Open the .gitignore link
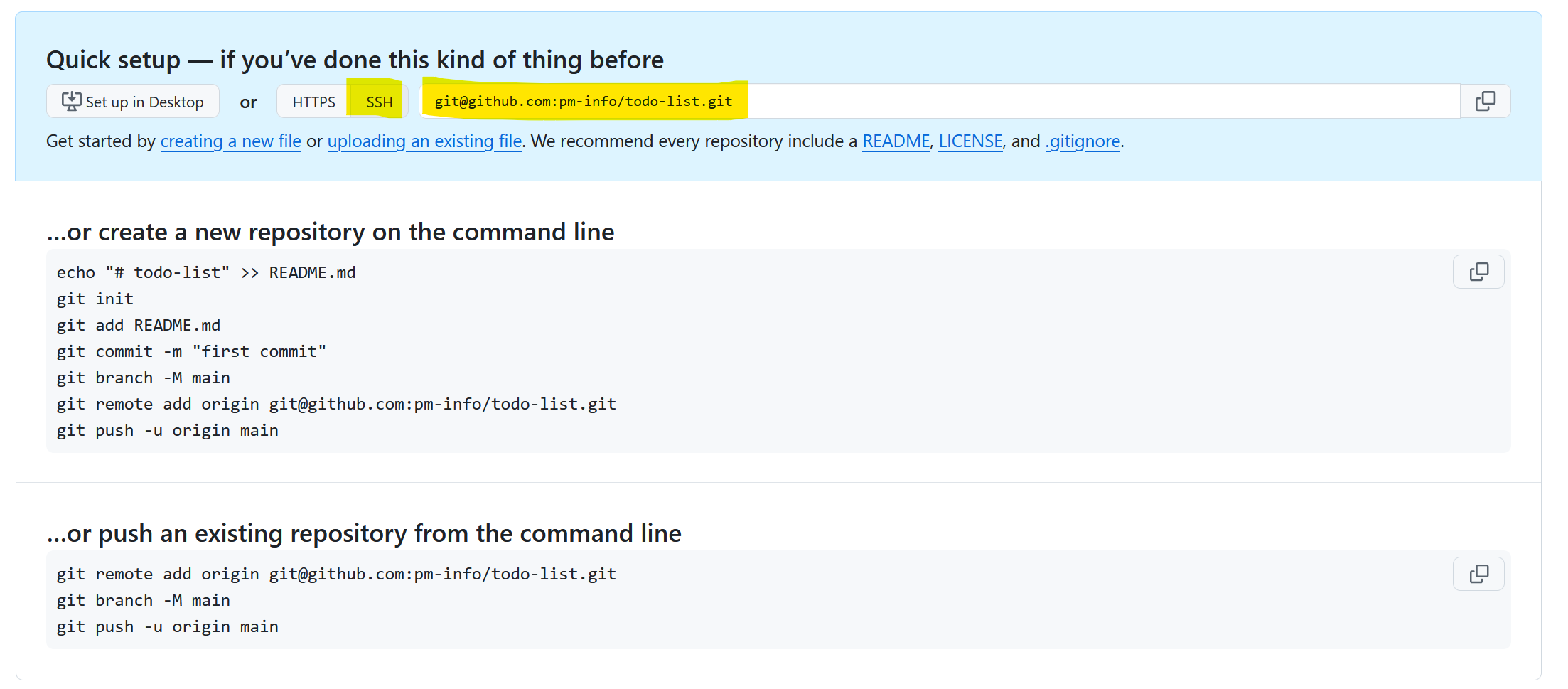1568x689 pixels. coord(1083,141)
